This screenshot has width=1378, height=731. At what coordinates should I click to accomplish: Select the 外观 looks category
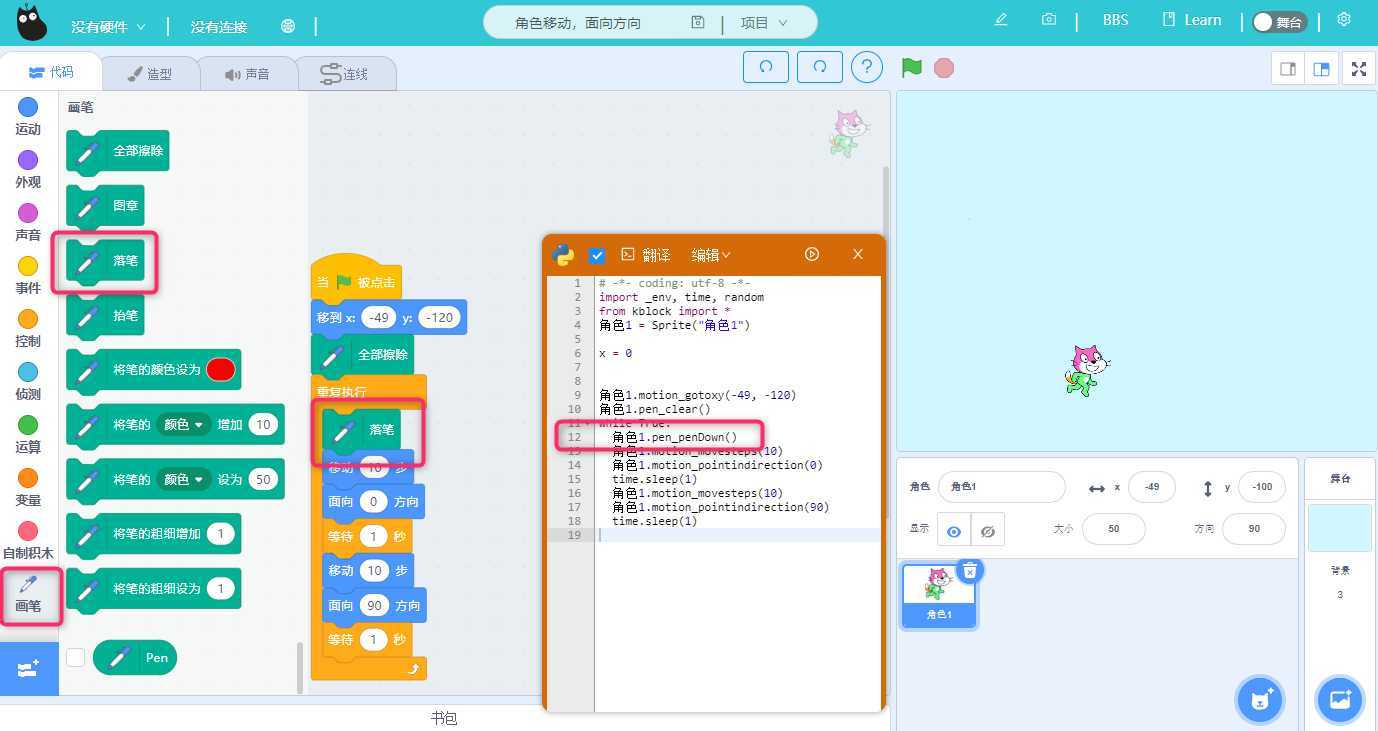point(28,170)
